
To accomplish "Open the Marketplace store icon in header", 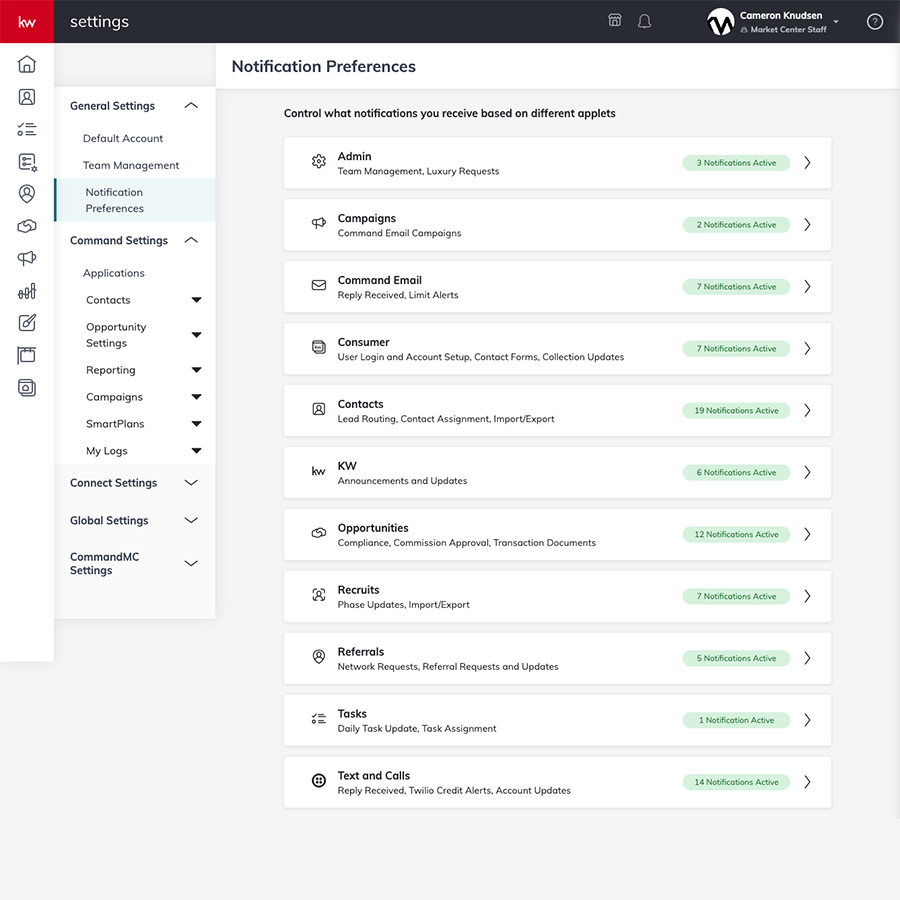I will [615, 21].
